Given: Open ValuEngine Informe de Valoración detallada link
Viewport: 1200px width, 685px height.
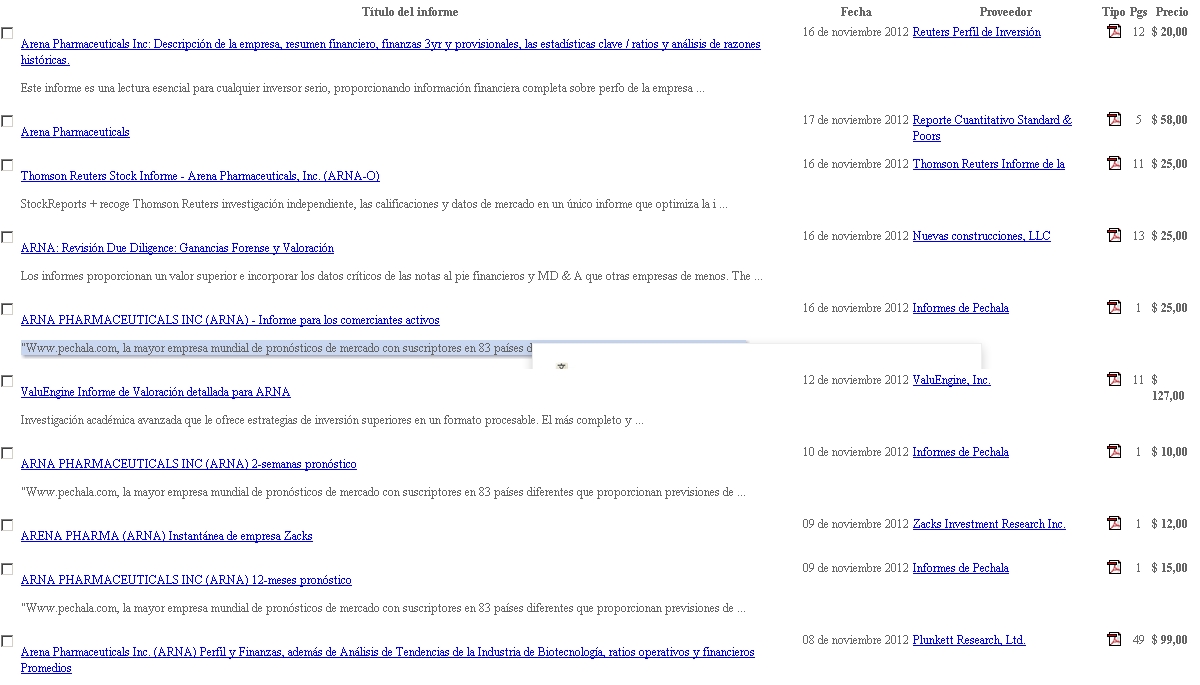Looking at the screenshot, I should pos(155,392).
